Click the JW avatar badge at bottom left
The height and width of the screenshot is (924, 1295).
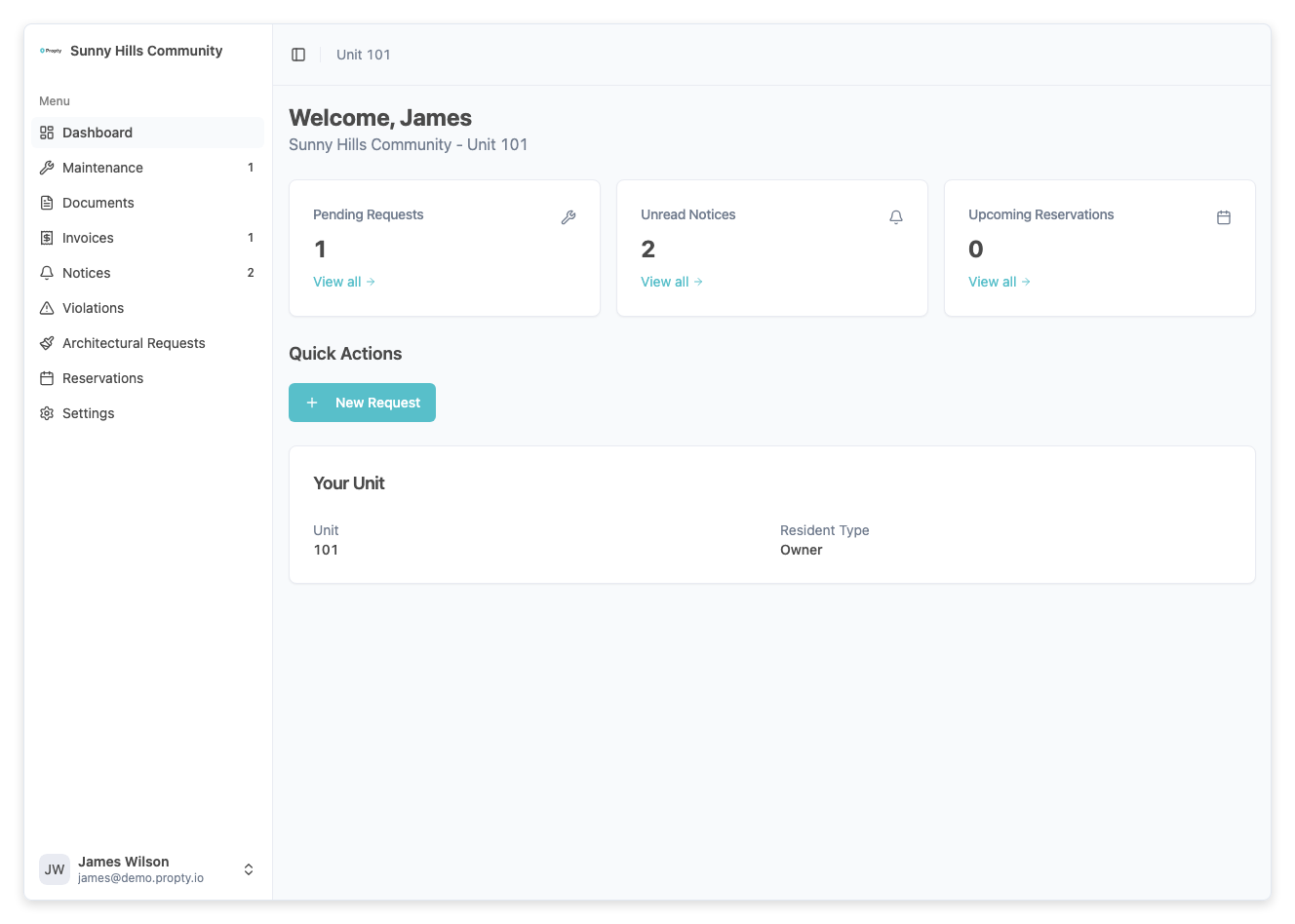pyautogui.click(x=54, y=868)
